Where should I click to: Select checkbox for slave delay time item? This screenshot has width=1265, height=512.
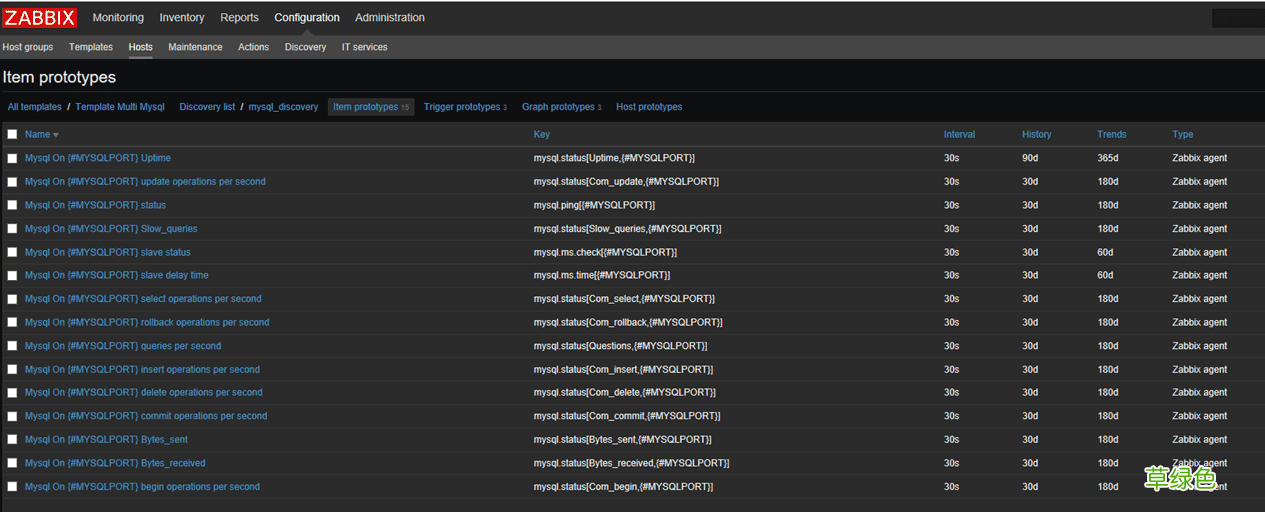click(12, 275)
